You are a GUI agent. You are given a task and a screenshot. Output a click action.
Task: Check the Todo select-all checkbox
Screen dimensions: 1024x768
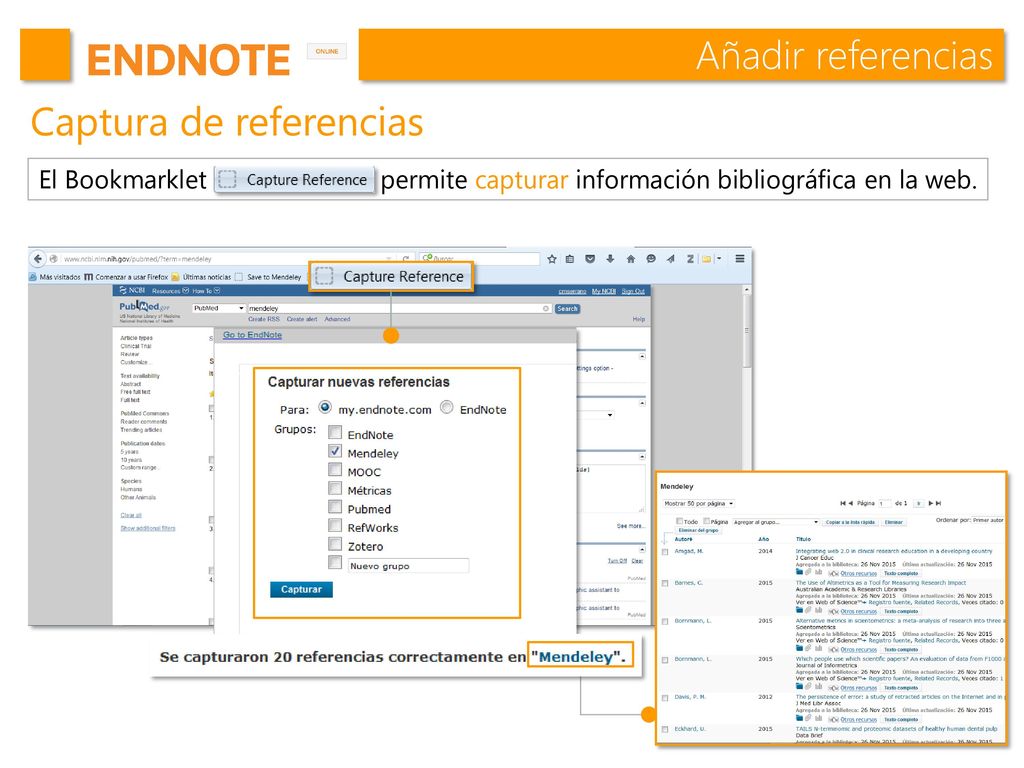(x=679, y=521)
